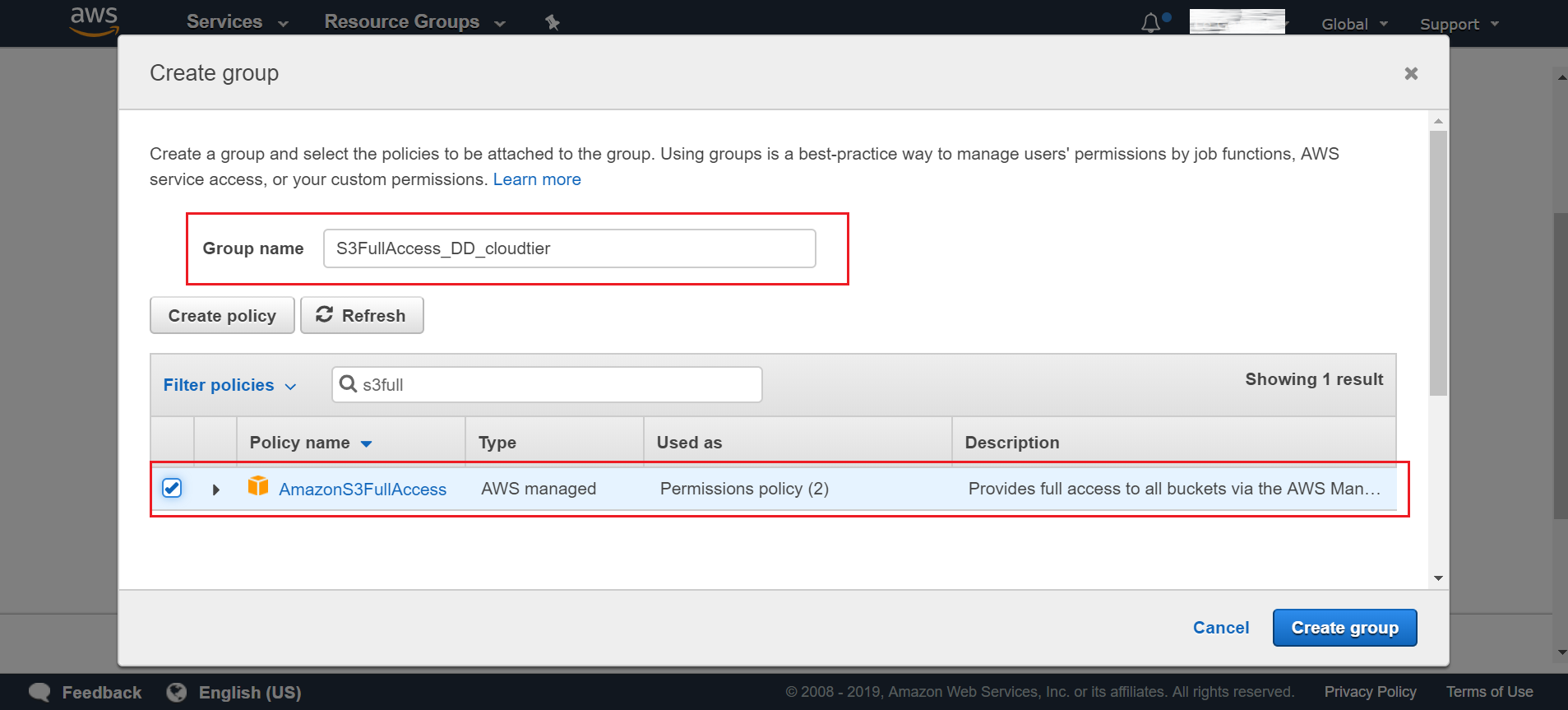Click the policy description cell text

[1174, 489]
